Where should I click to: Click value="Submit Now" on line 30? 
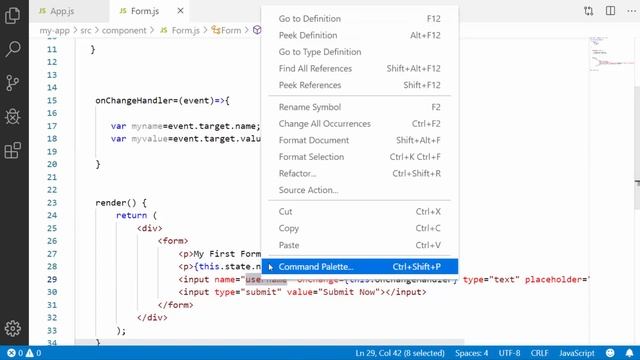click(x=333, y=292)
